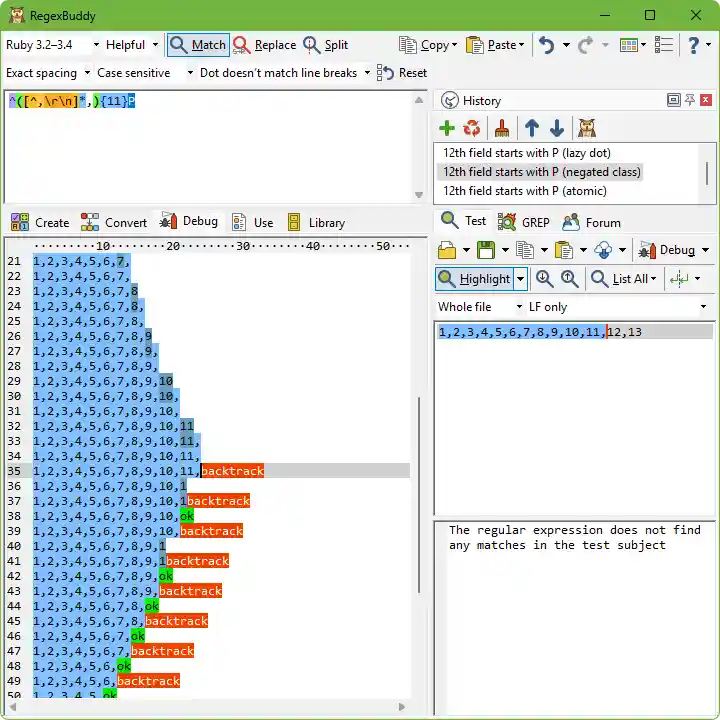This screenshot has height=720, width=720.
Task: Click the Find Previous magnifier icon
Action: [569, 279]
